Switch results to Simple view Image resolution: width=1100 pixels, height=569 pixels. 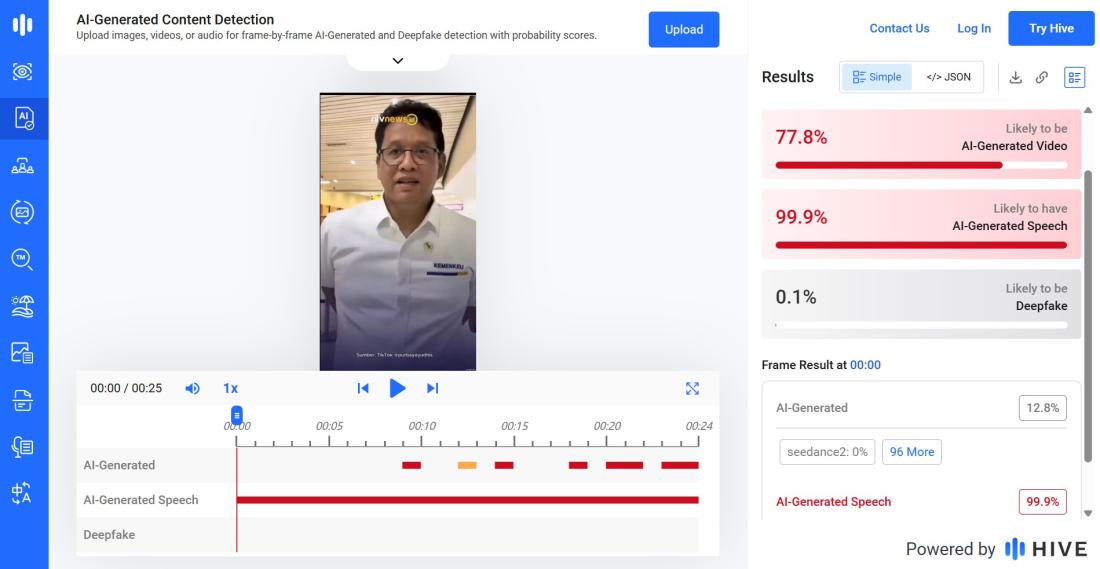pyautogui.click(x=877, y=77)
